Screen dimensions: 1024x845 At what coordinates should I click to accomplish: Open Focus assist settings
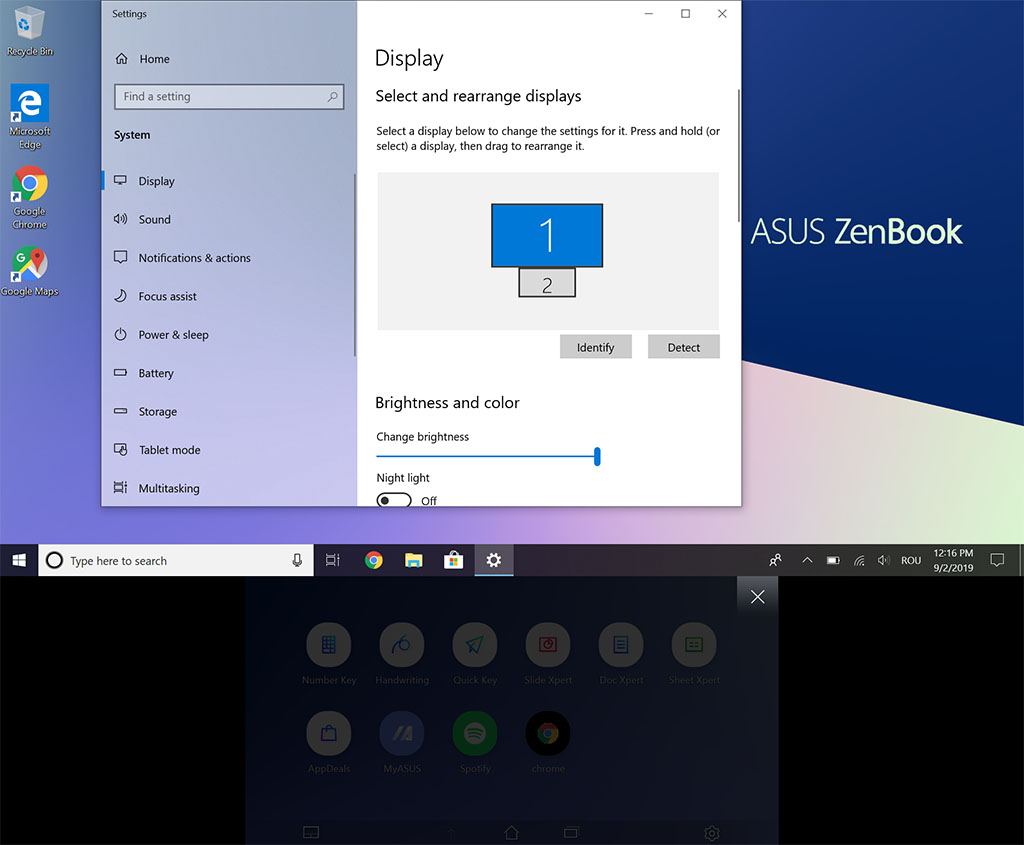pyautogui.click(x=229, y=296)
